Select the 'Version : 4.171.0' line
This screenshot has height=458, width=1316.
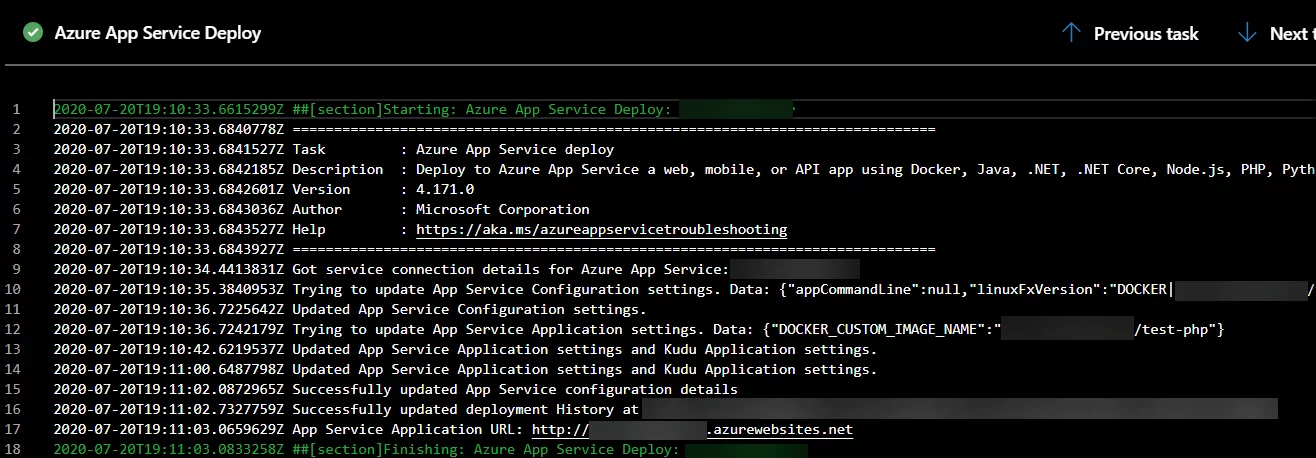click(263, 189)
